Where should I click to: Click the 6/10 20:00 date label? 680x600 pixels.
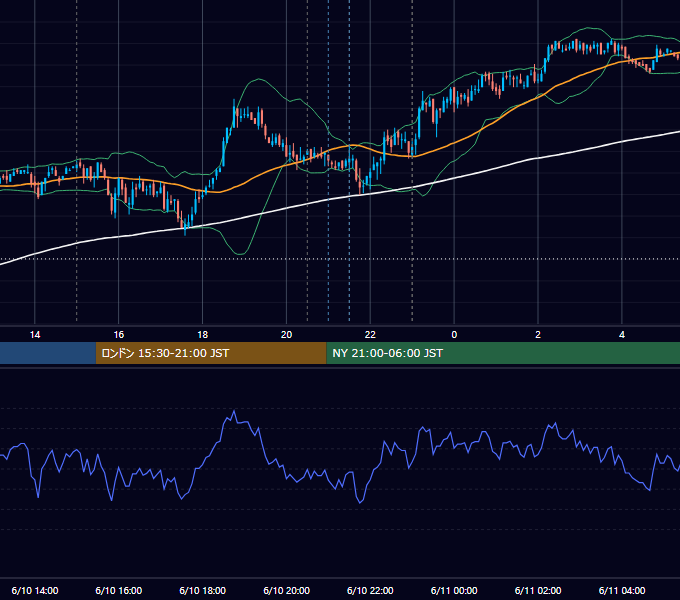click(x=286, y=590)
